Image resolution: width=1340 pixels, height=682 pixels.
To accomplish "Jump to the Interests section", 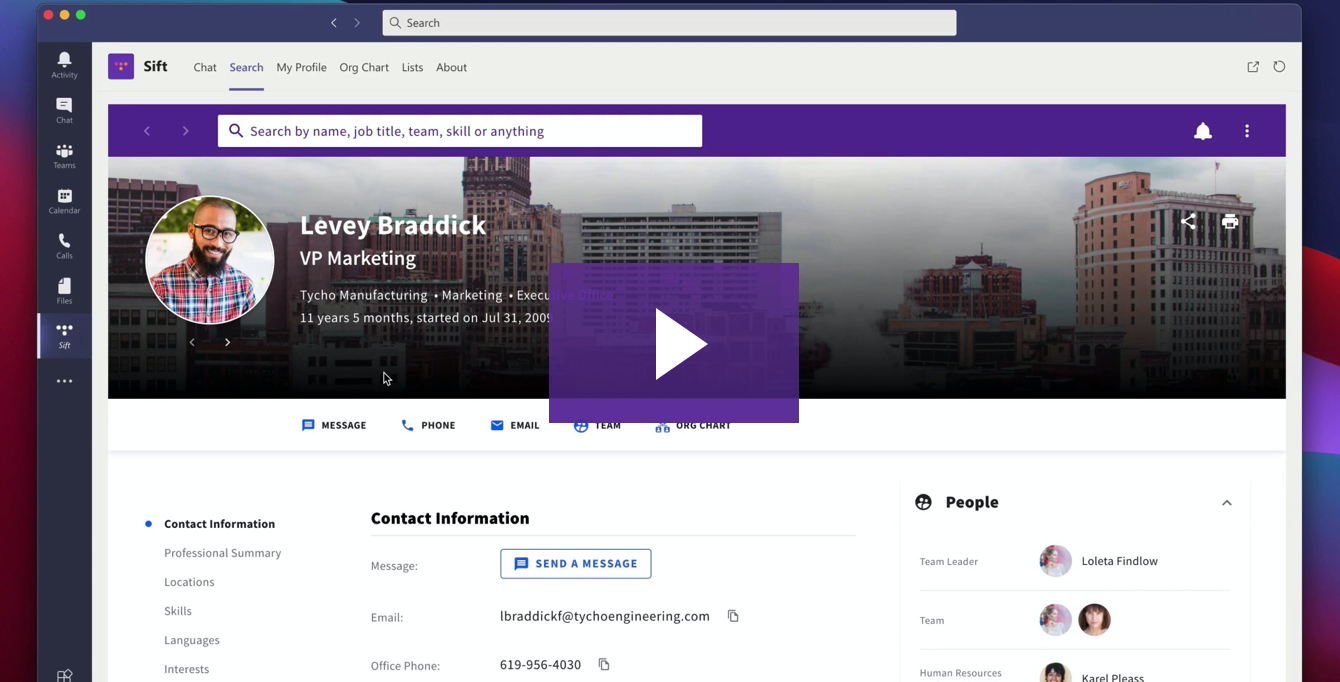I will 187,669.
